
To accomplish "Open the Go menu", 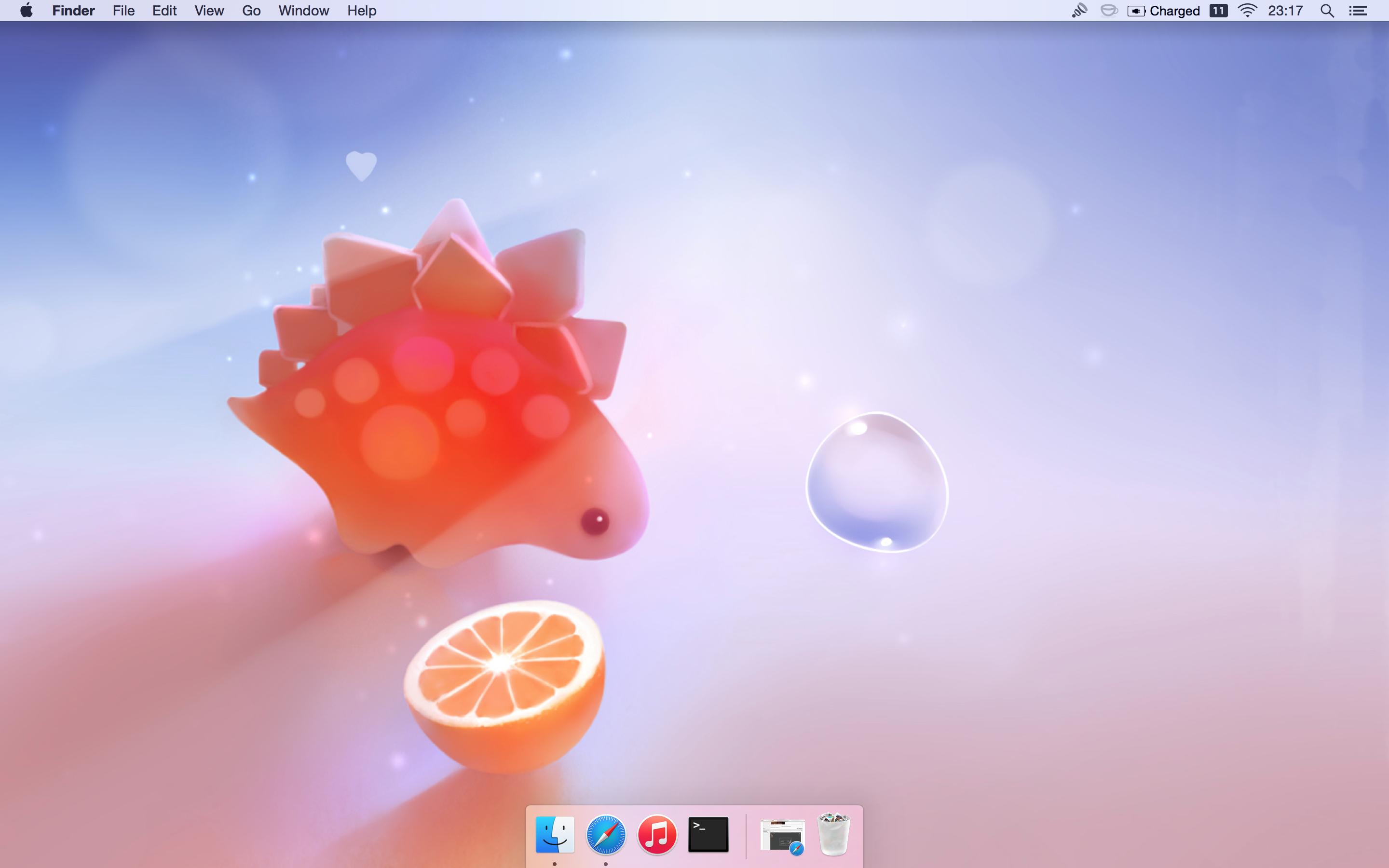I will (x=251, y=11).
